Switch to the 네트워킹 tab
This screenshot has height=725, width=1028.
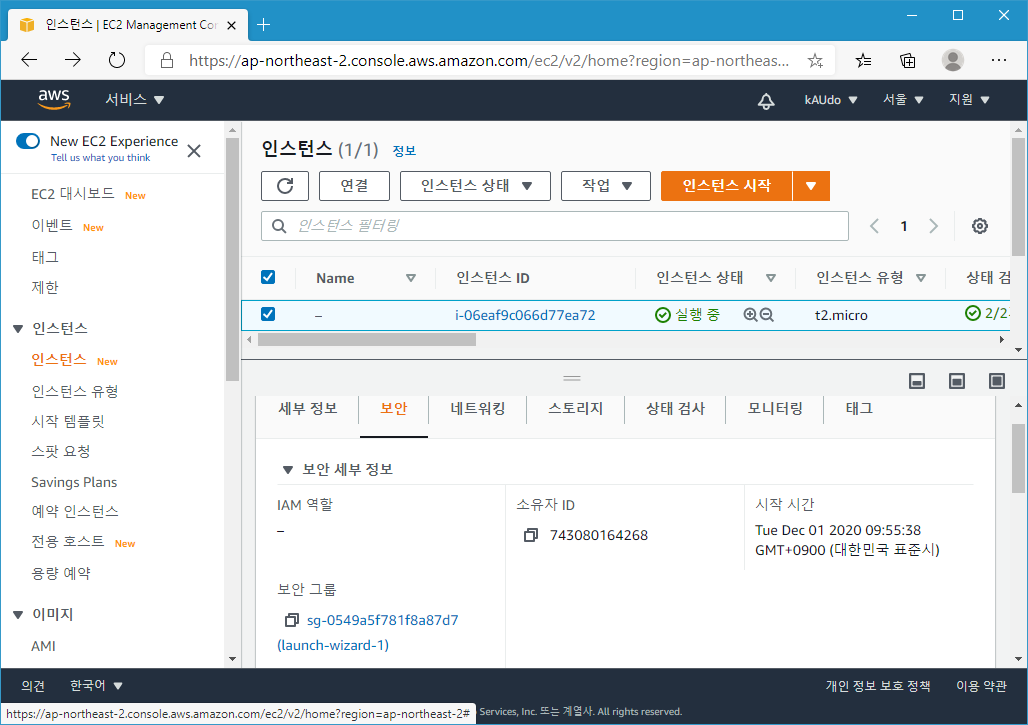tap(477, 409)
